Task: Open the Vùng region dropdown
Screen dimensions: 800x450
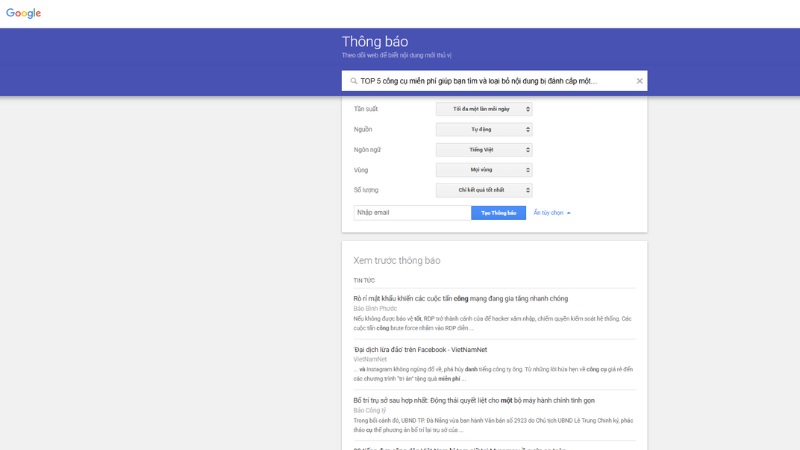Action: click(x=484, y=170)
